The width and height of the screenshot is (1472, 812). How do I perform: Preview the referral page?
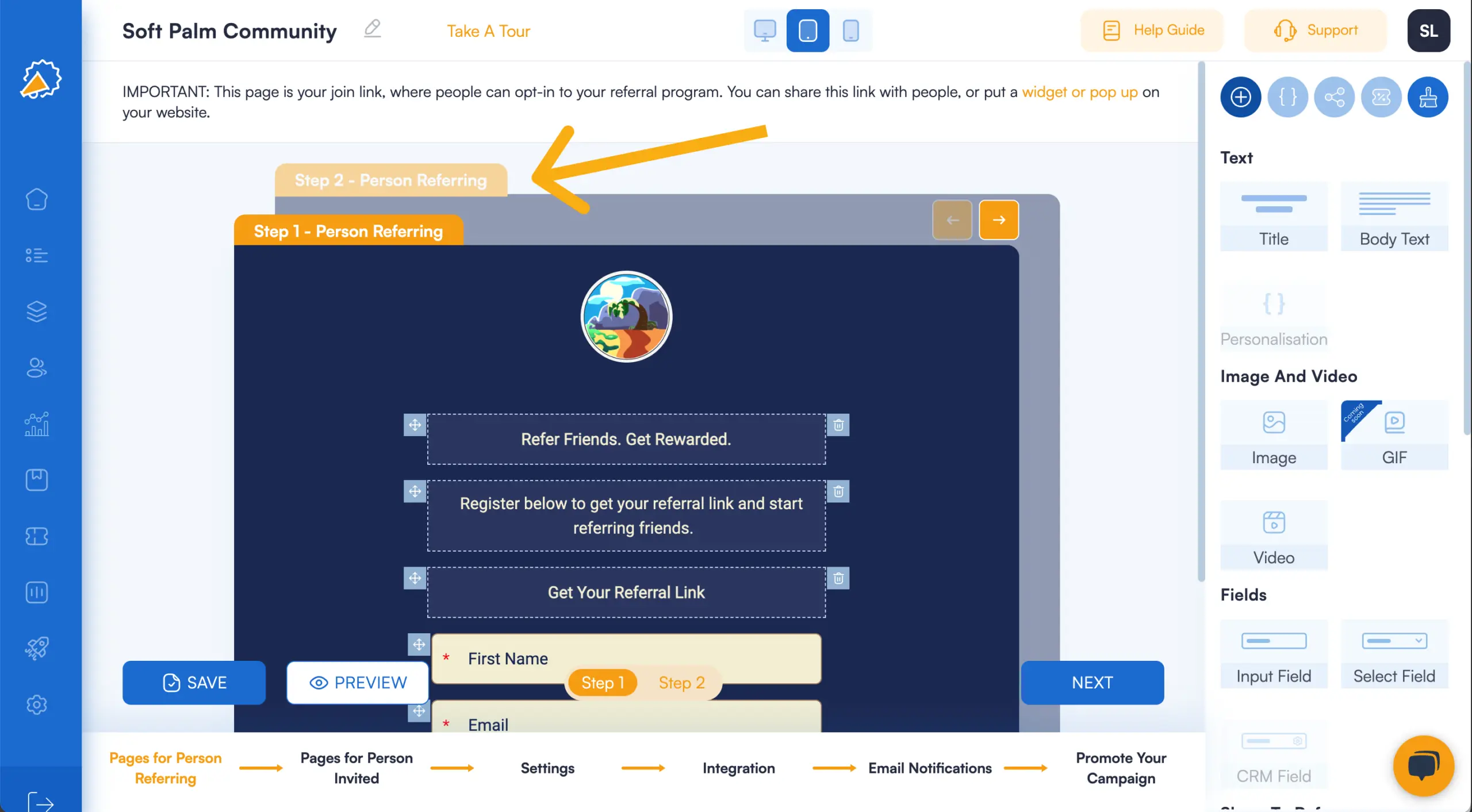tap(358, 682)
